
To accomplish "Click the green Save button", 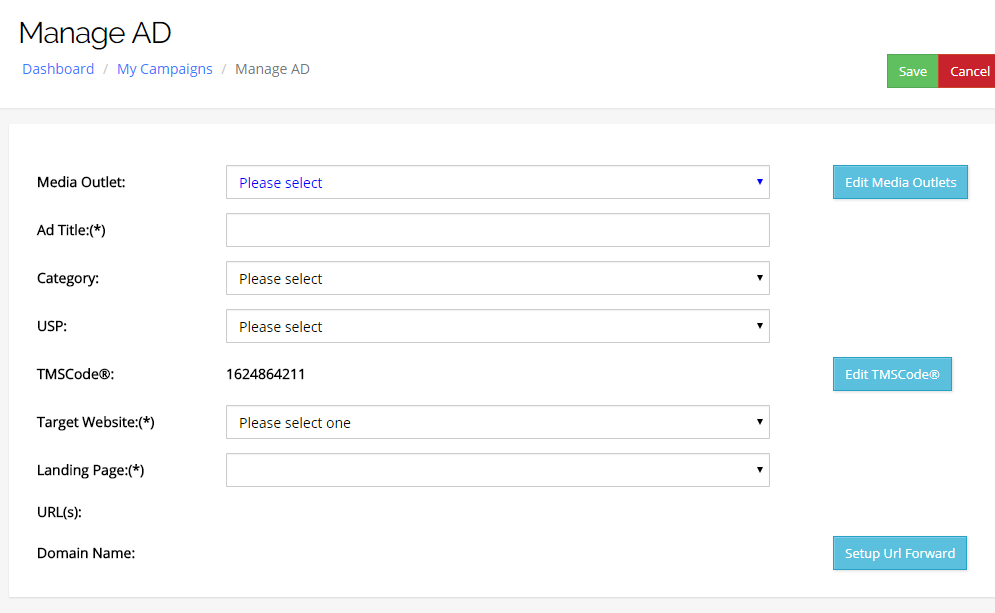I will point(912,71).
